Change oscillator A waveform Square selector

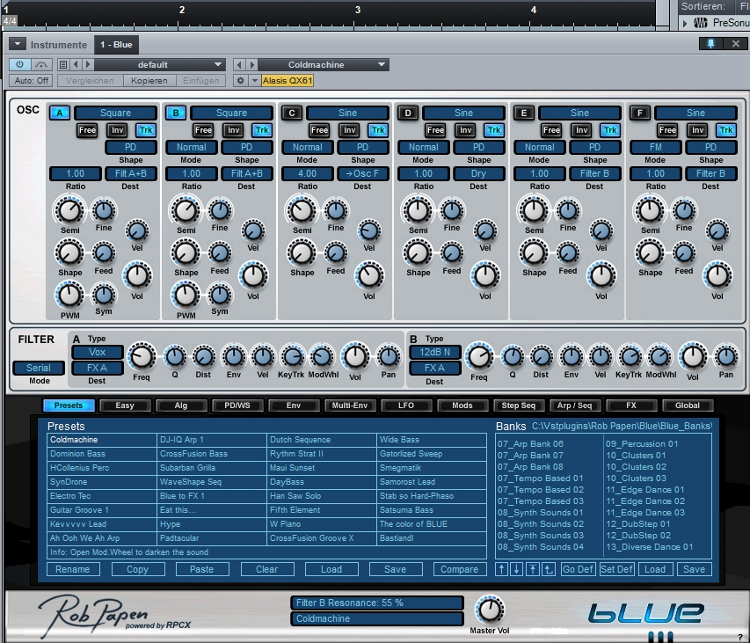(x=115, y=113)
